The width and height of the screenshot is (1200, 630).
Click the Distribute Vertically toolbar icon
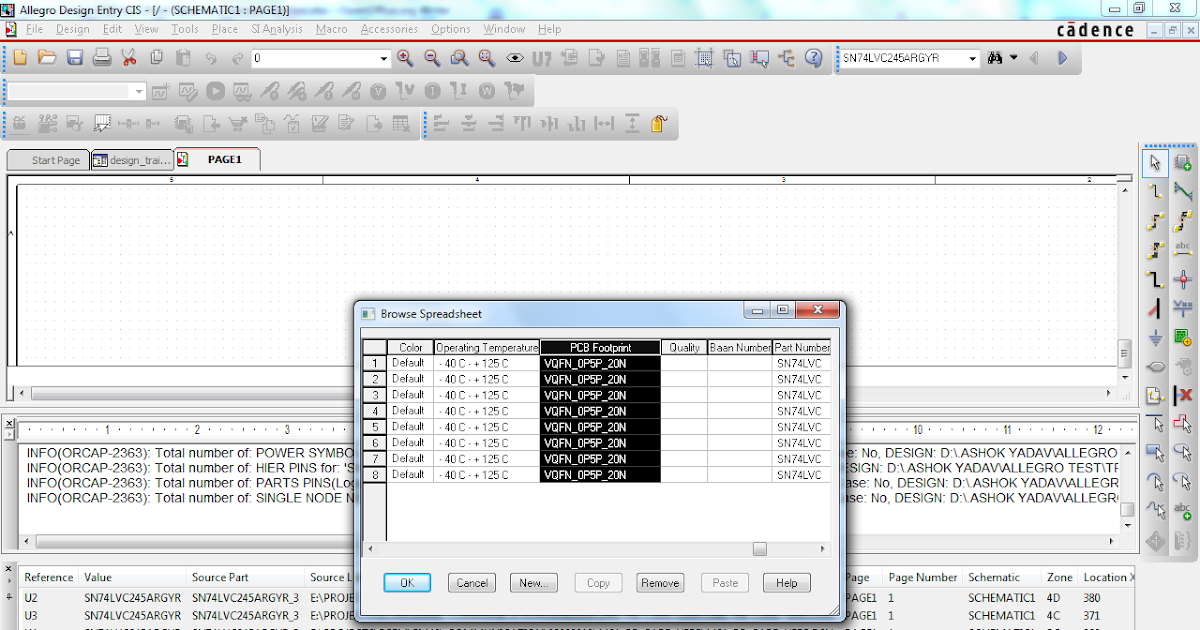(x=632, y=124)
